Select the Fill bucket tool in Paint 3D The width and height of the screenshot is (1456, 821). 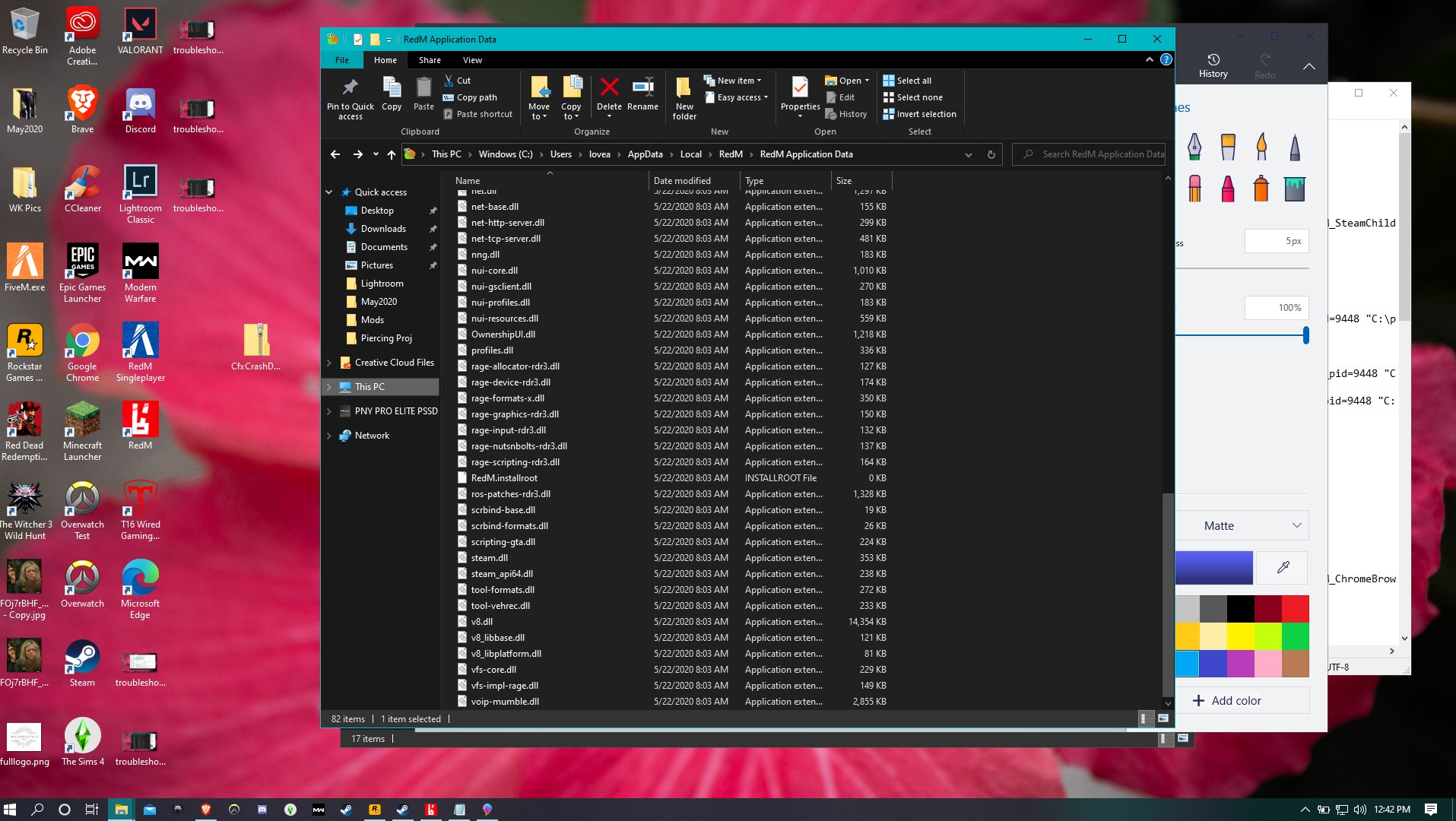point(1295,189)
